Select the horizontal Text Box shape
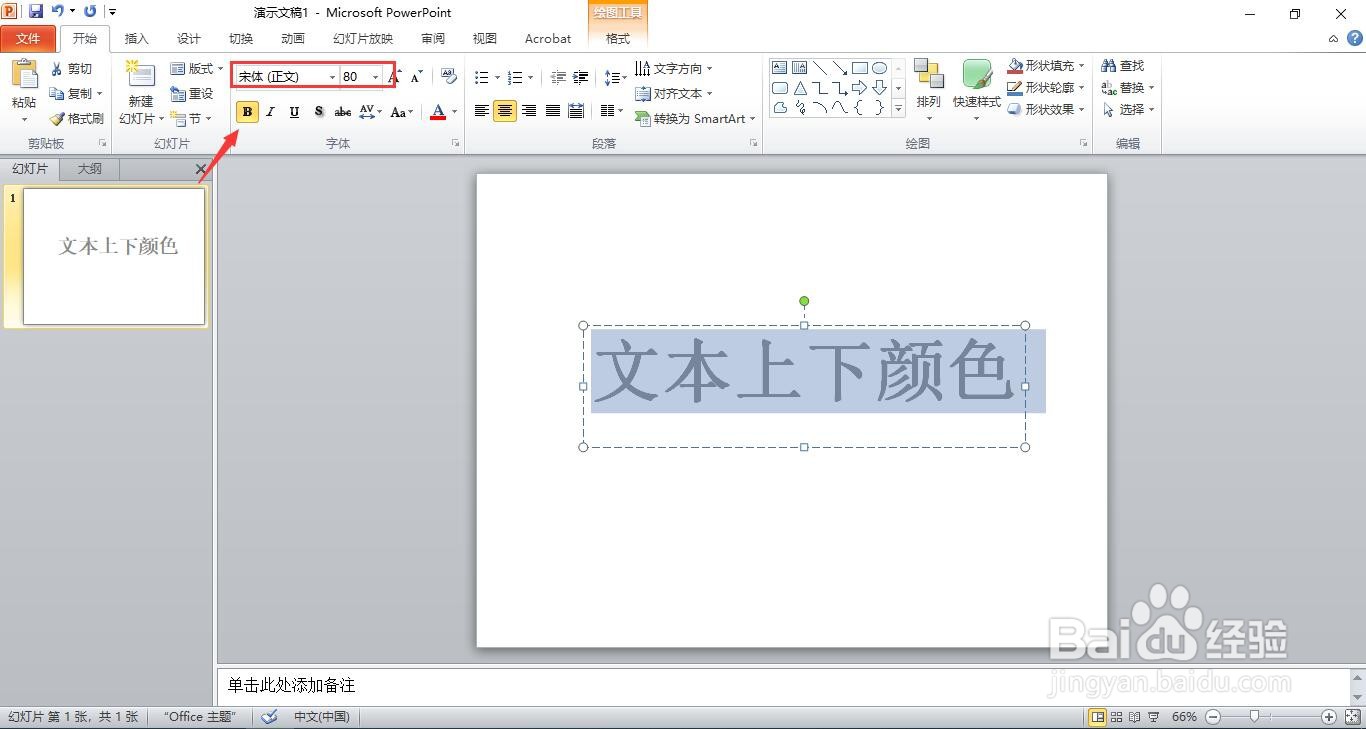Image resolution: width=1366 pixels, height=729 pixels. 780,68
